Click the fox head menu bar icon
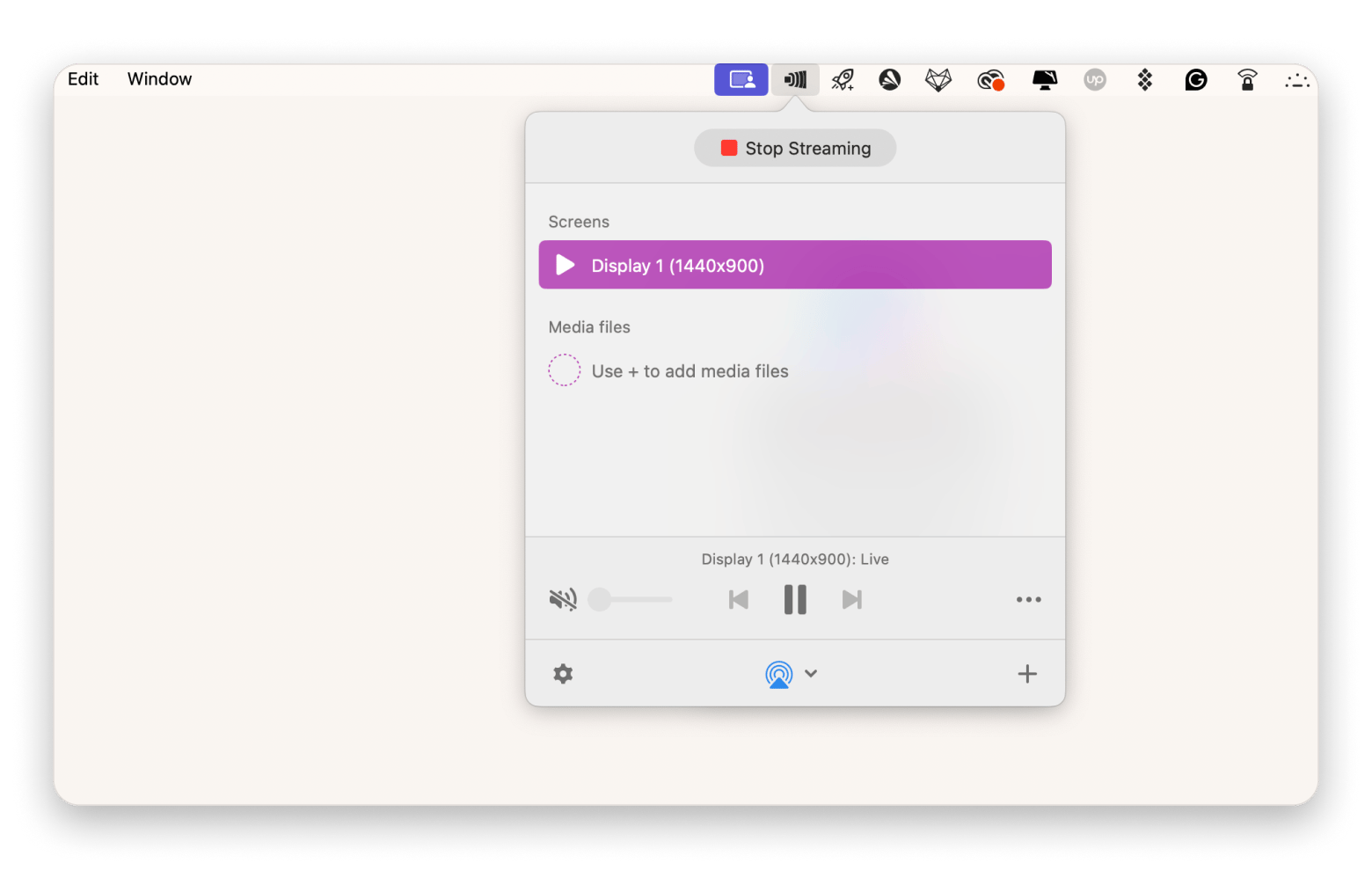The height and width of the screenshot is (878, 1372). click(938, 80)
